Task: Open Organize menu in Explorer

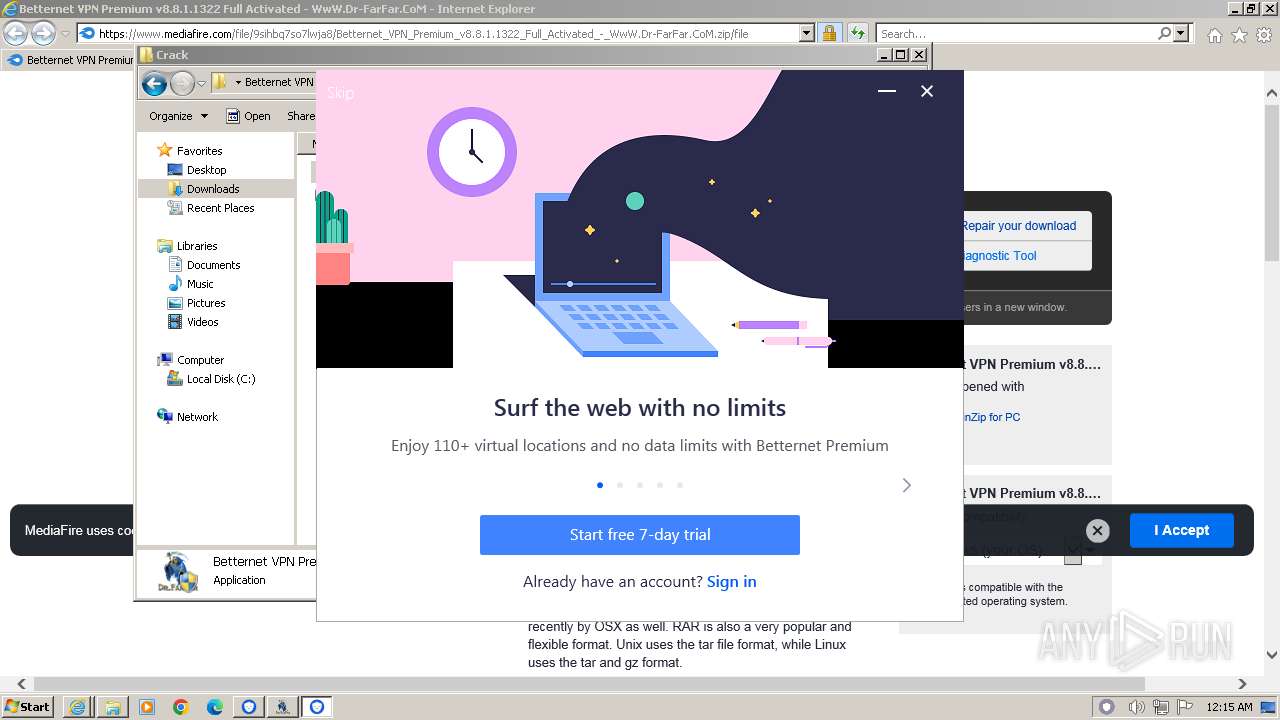Action: point(178,116)
